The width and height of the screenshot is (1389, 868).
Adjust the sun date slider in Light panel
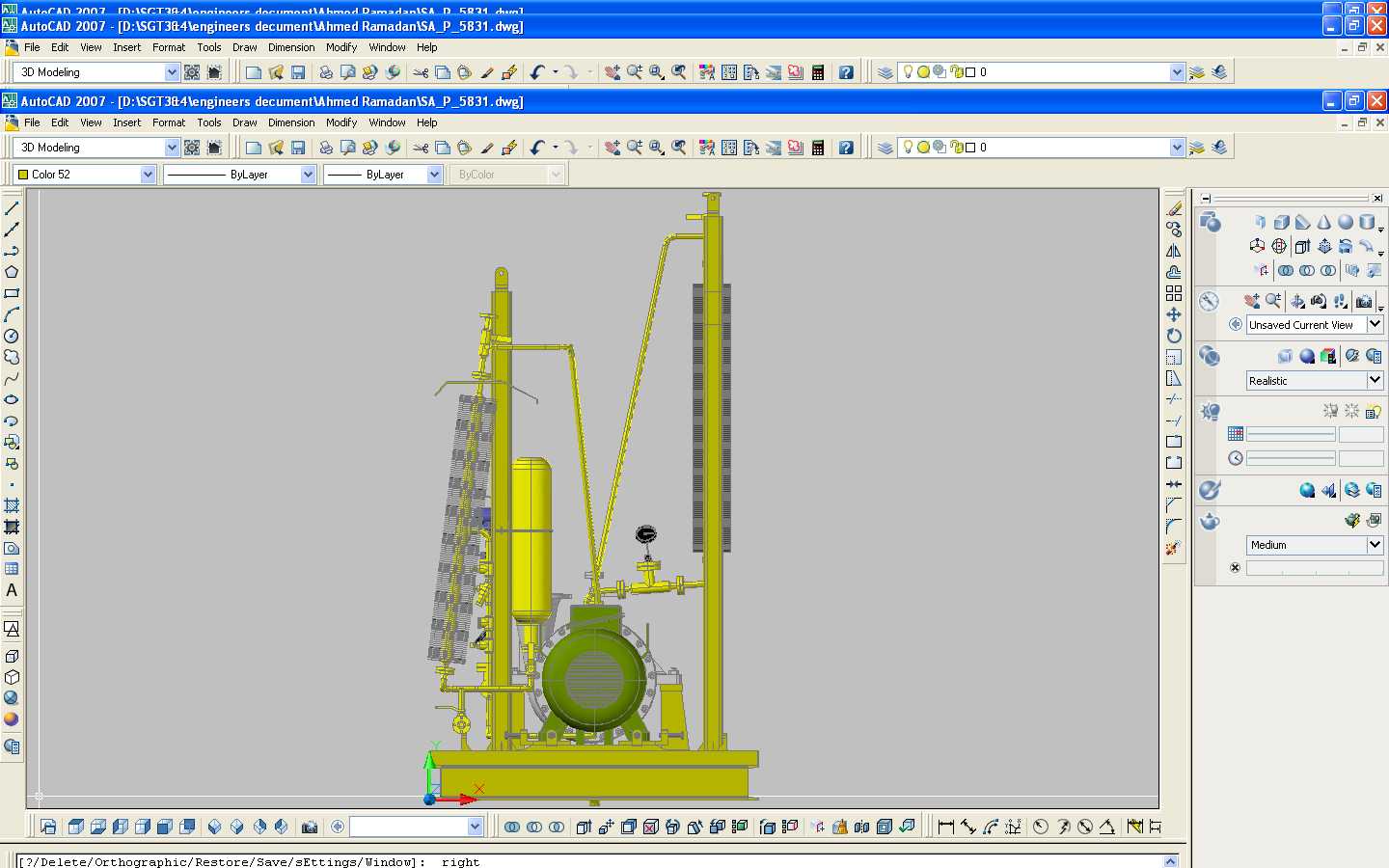1291,434
